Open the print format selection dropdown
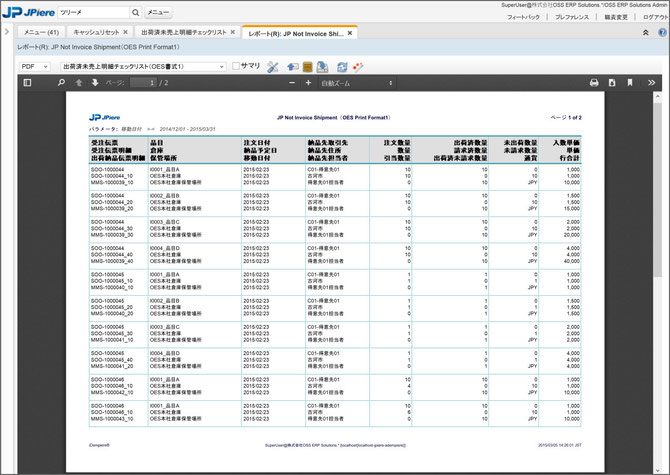The image size is (670, 475). (143, 67)
